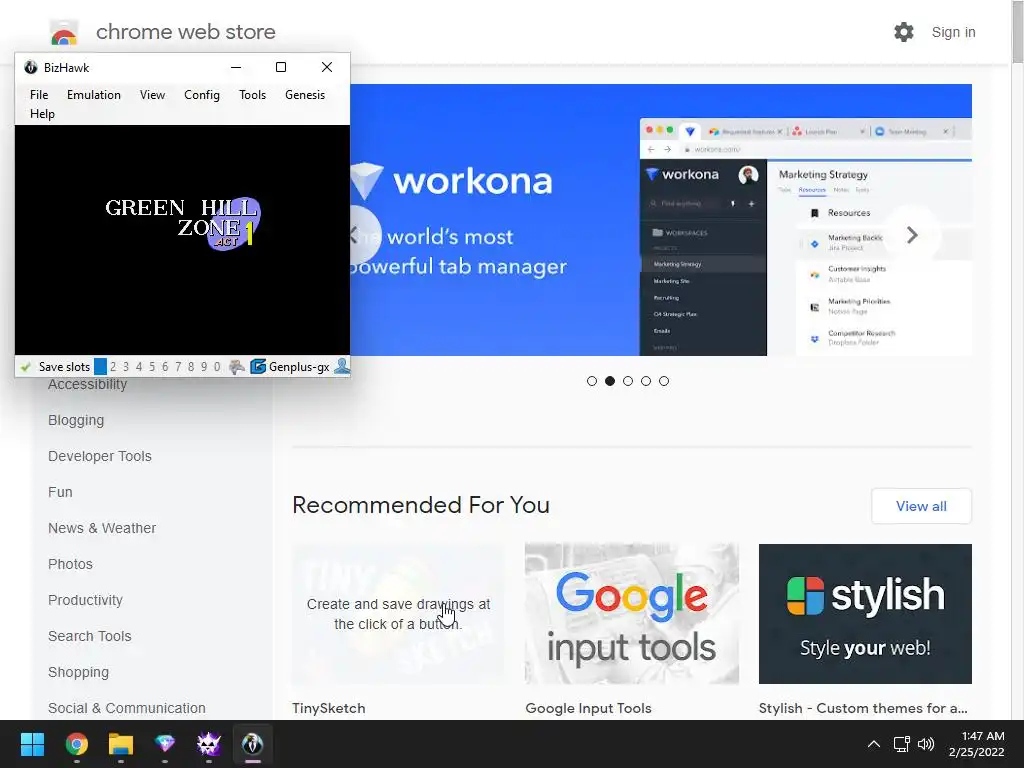The image size is (1024, 768).
Task: Open the Accessibility category
Action: point(88,385)
